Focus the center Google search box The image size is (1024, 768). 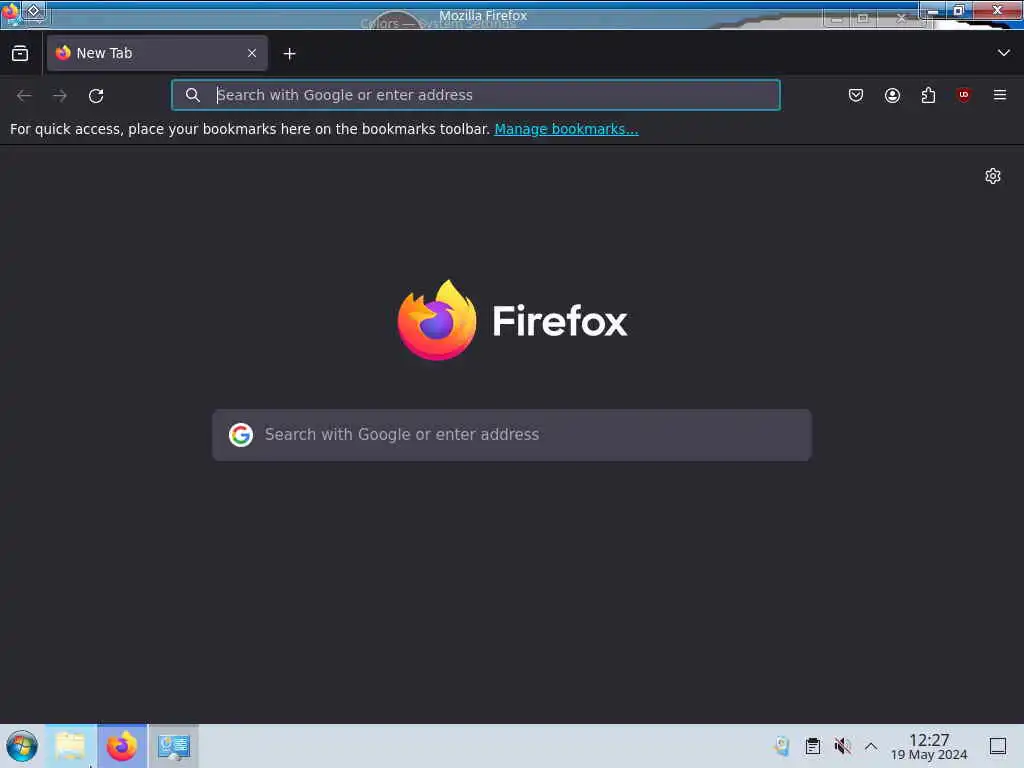point(512,435)
